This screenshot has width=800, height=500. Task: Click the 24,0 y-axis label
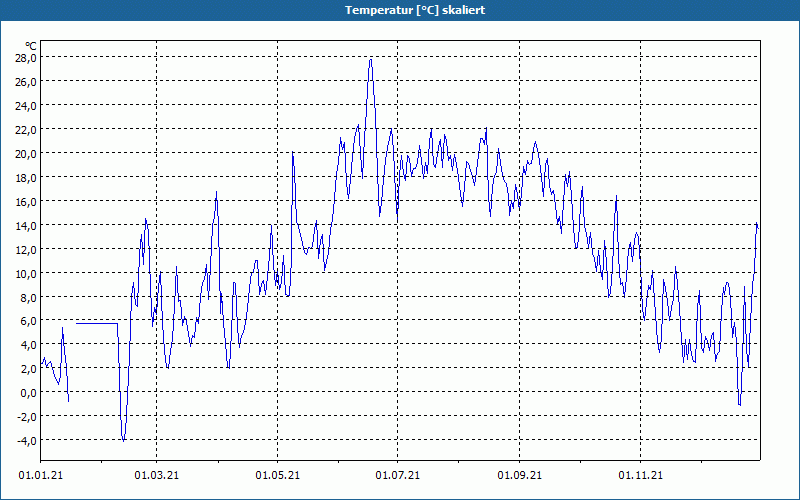point(26,106)
